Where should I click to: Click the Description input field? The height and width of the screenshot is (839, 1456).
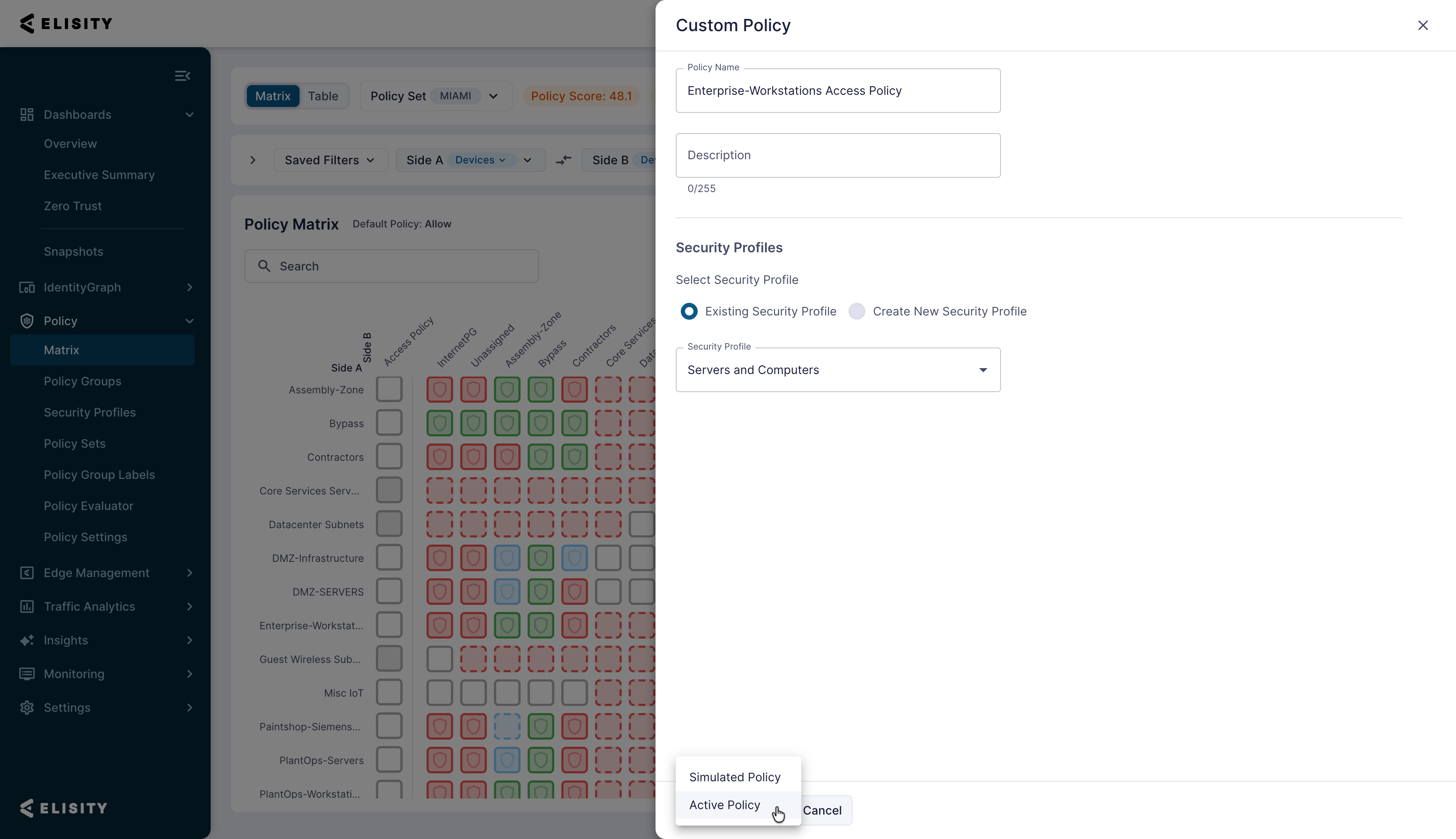[x=838, y=155]
